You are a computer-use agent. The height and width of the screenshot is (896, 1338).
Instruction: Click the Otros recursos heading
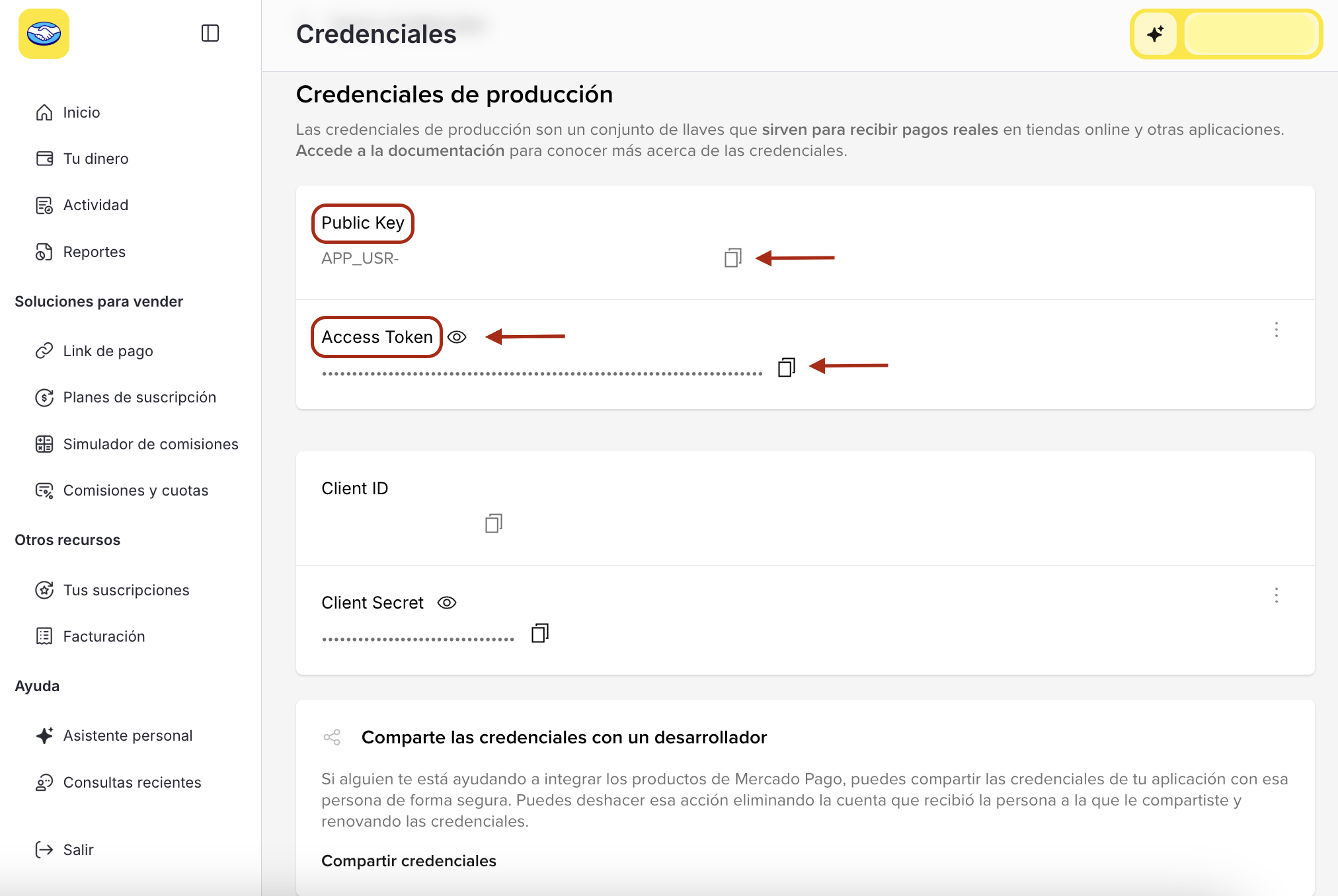pos(67,540)
